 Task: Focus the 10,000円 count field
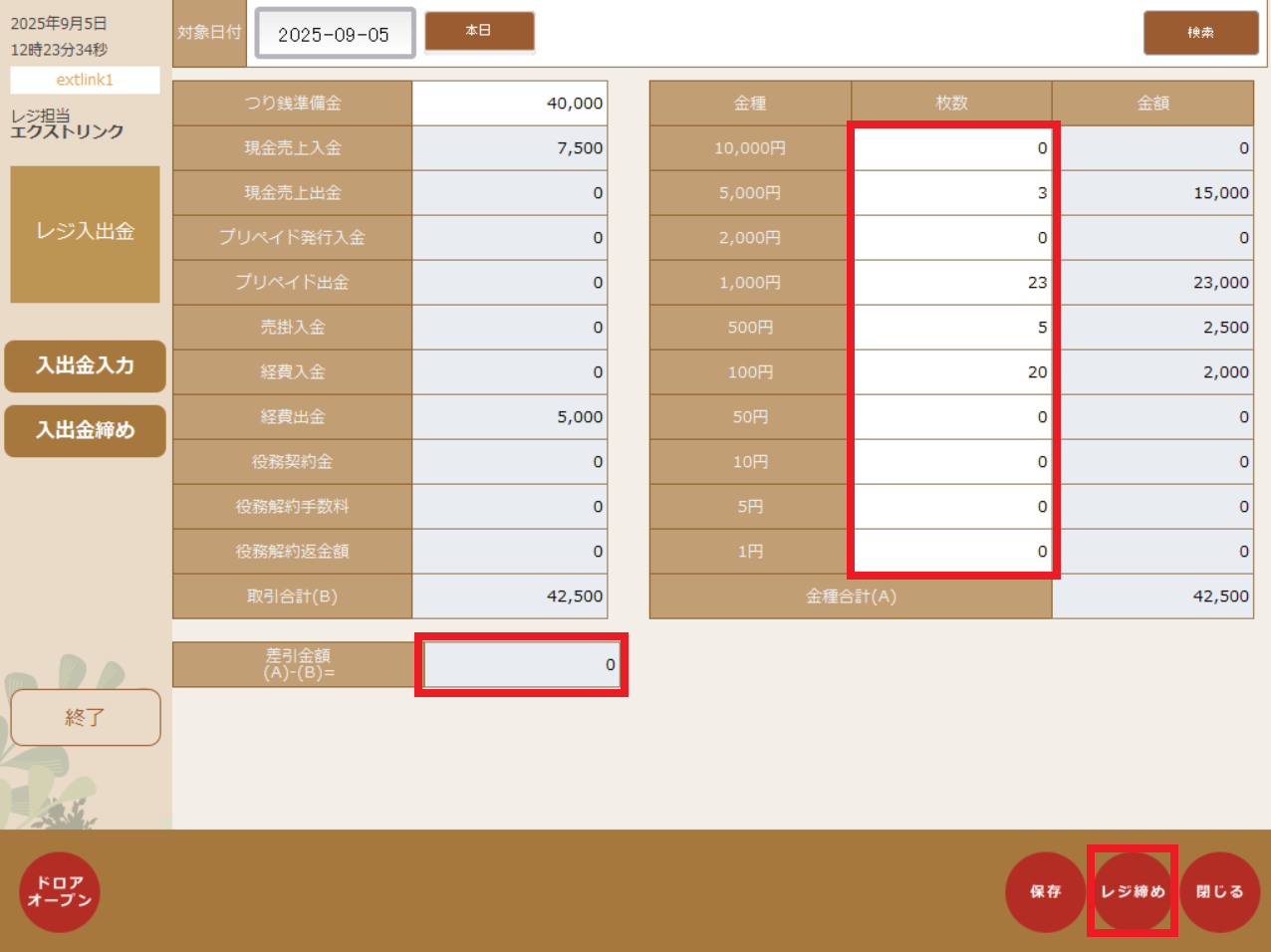tap(952, 148)
